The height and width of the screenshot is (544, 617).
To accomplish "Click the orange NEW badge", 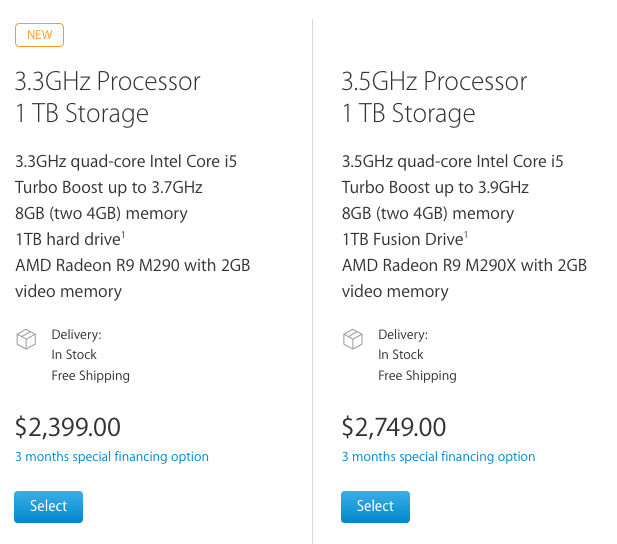I will (x=39, y=35).
